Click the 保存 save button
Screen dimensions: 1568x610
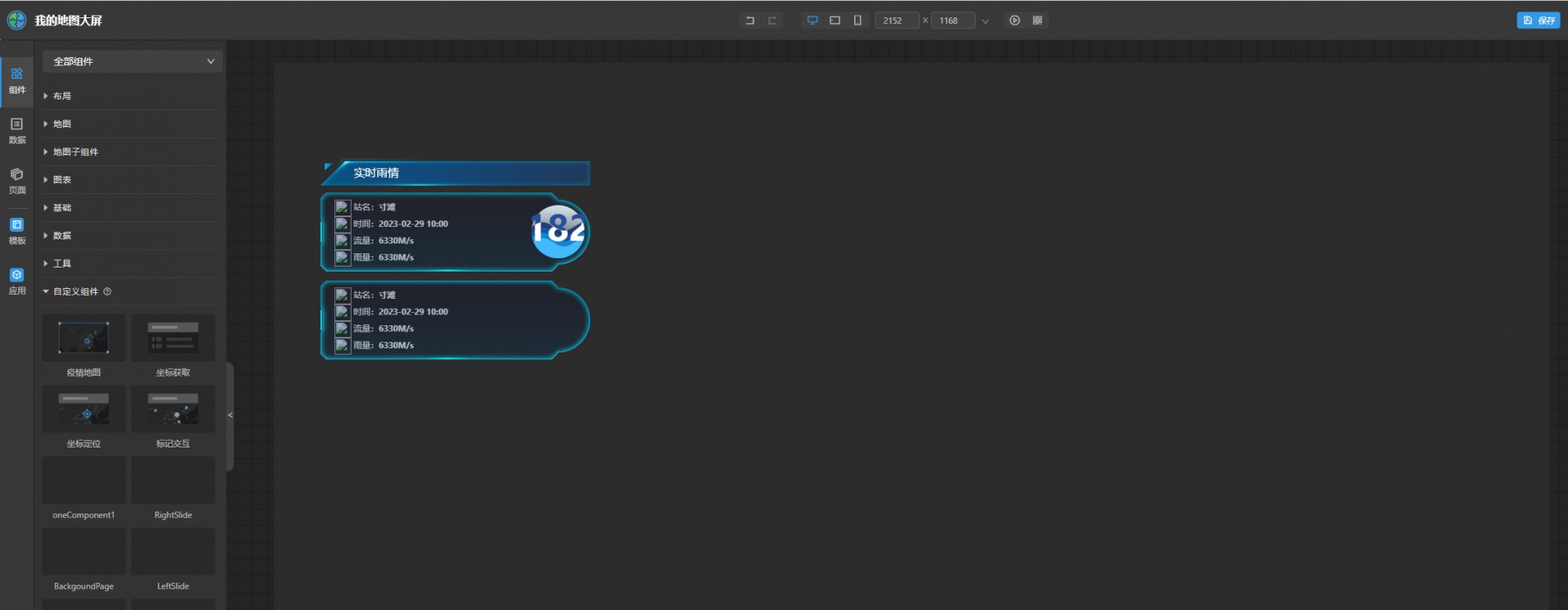click(x=1537, y=21)
